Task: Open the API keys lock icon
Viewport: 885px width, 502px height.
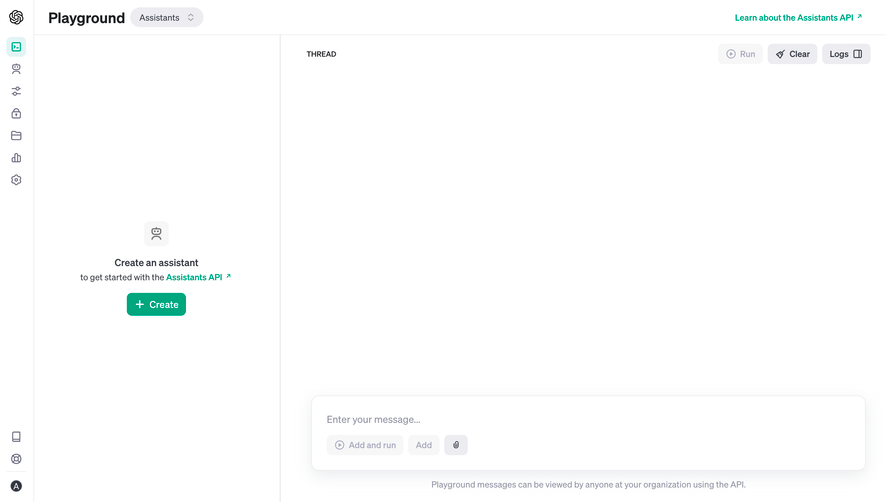Action: tap(16, 114)
